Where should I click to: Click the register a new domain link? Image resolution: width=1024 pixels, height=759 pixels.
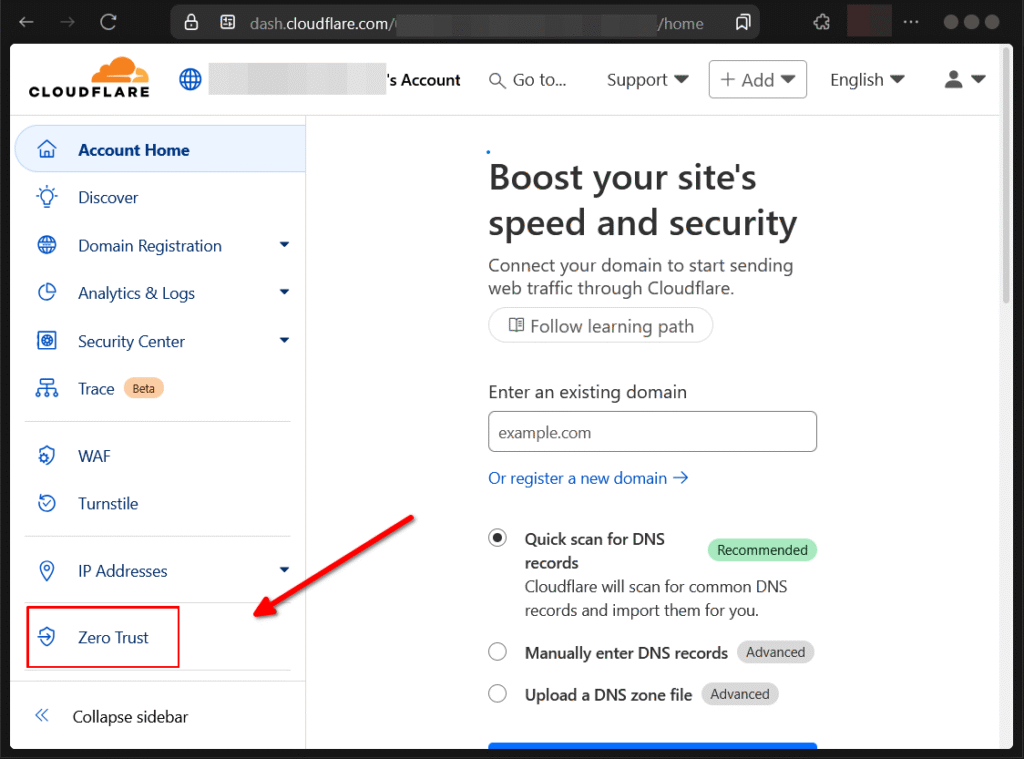(588, 478)
